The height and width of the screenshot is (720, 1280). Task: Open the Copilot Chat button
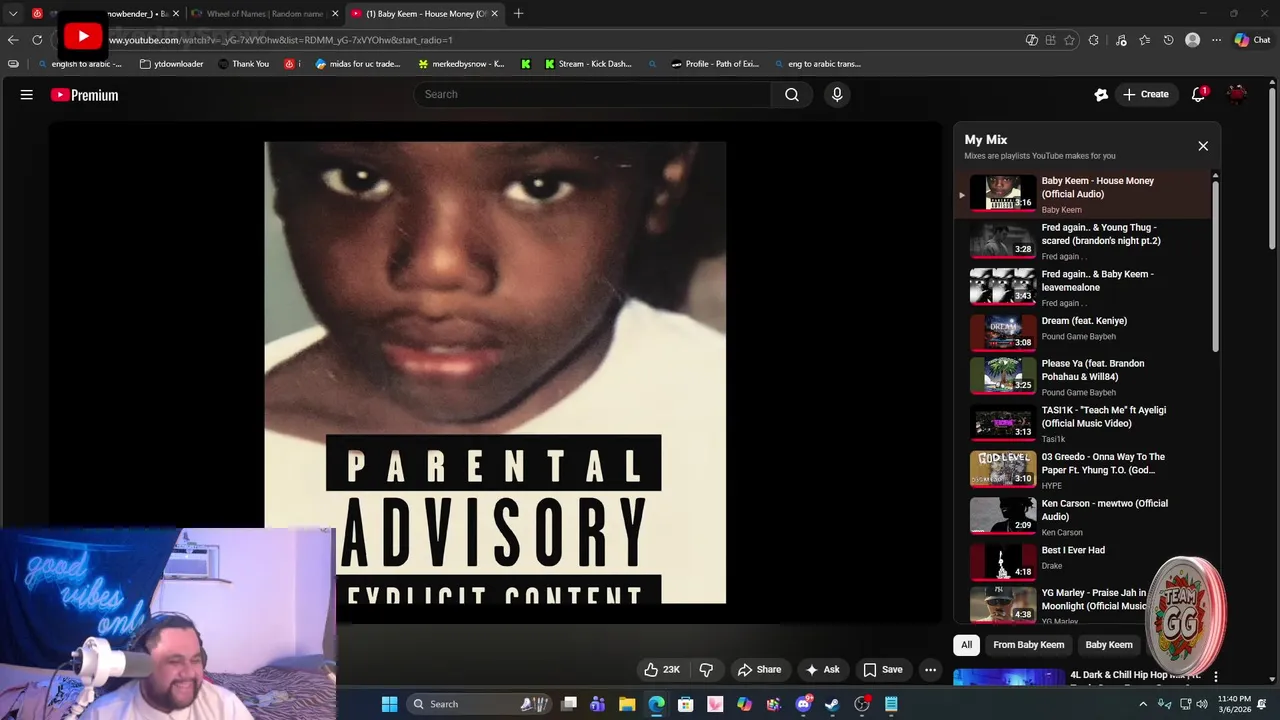[1252, 40]
